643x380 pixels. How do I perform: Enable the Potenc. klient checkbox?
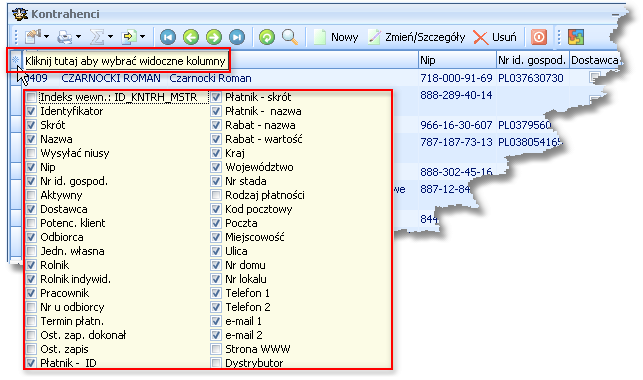(x=31, y=223)
